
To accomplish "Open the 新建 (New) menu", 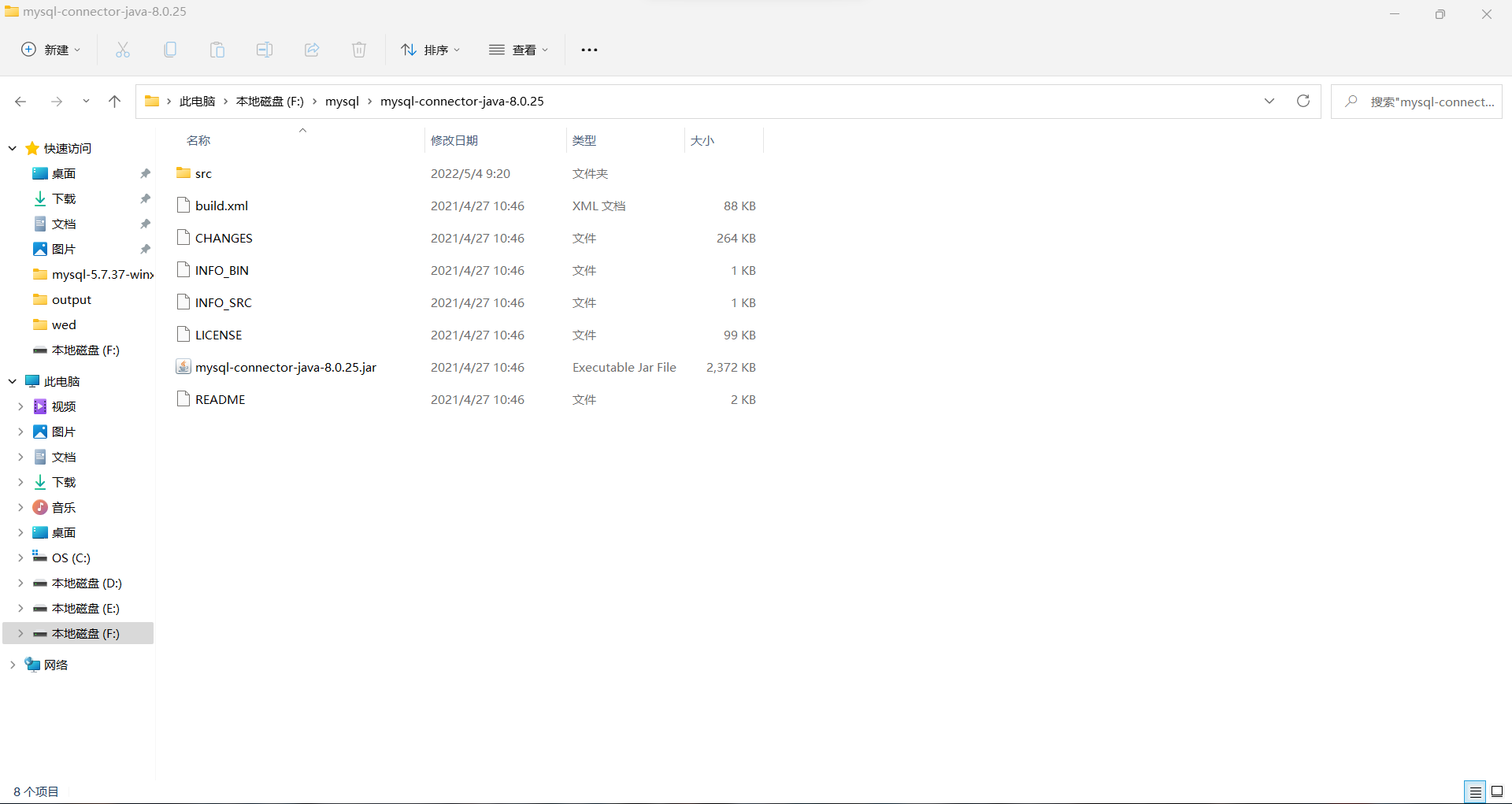I will click(51, 50).
